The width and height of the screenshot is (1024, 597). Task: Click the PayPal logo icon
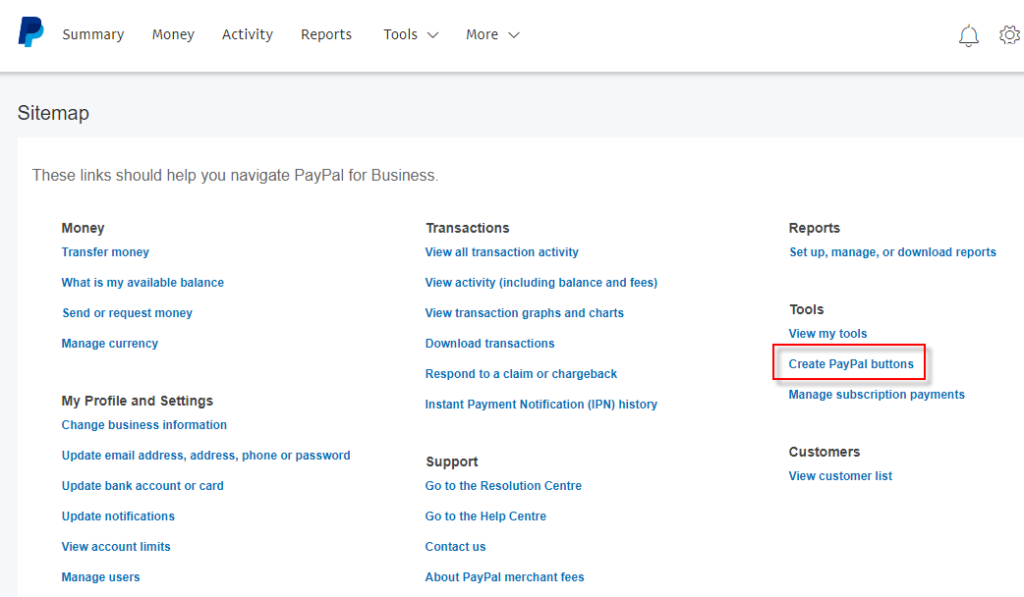pyautogui.click(x=31, y=32)
